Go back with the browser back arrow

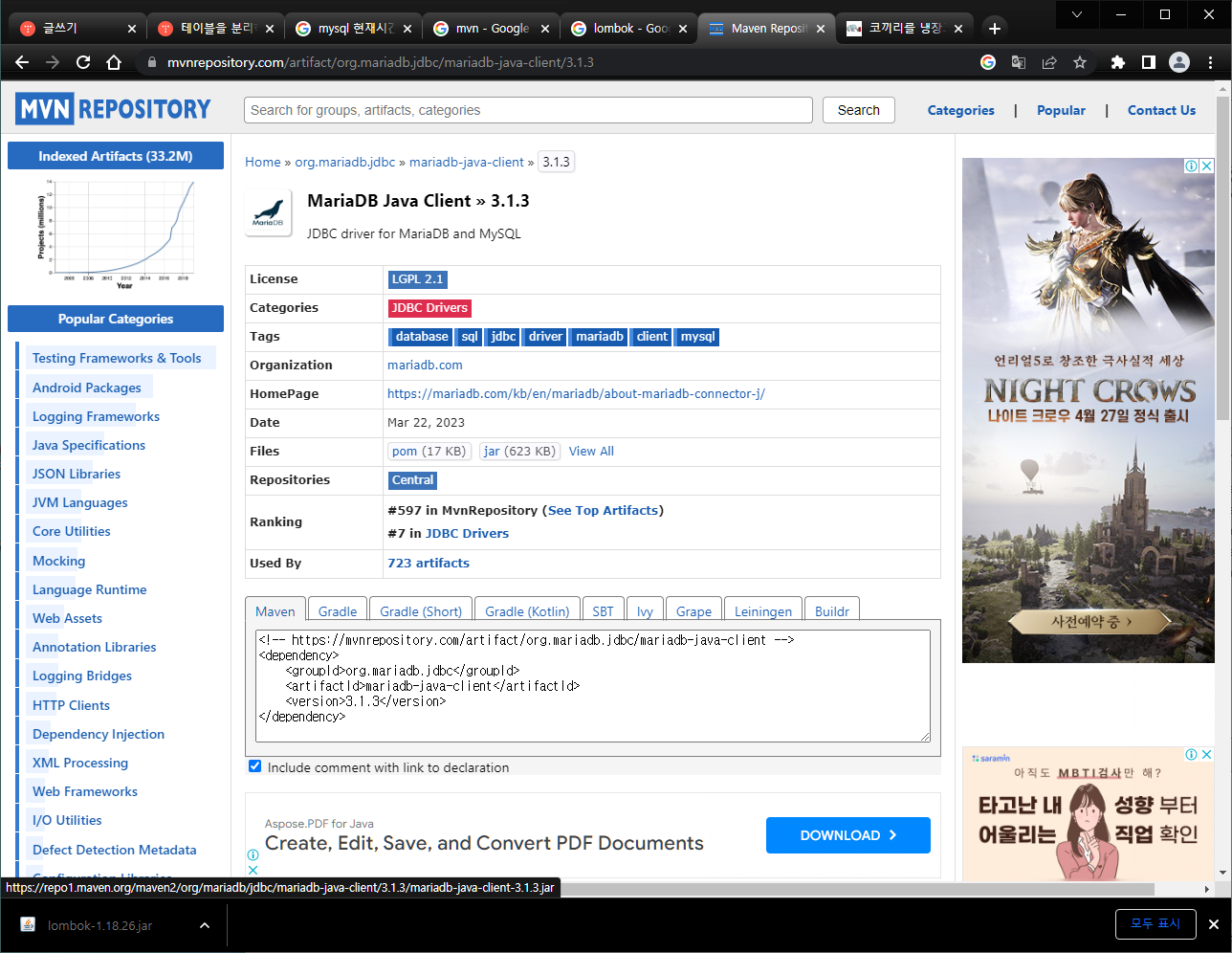[x=22, y=62]
